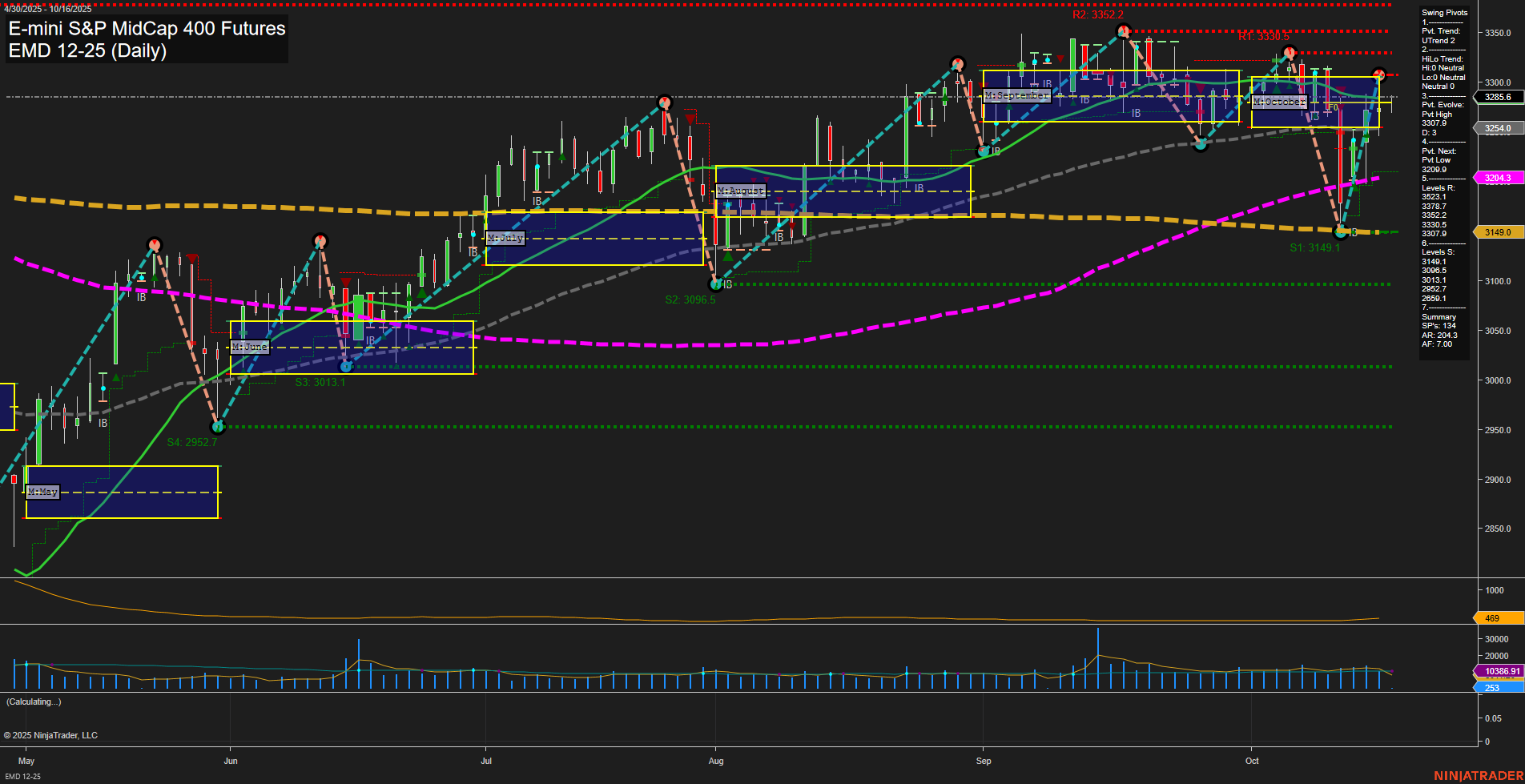Click the © 2025 NinjaTrader, LLC link
This screenshot has height=784, width=1525.
[52, 735]
